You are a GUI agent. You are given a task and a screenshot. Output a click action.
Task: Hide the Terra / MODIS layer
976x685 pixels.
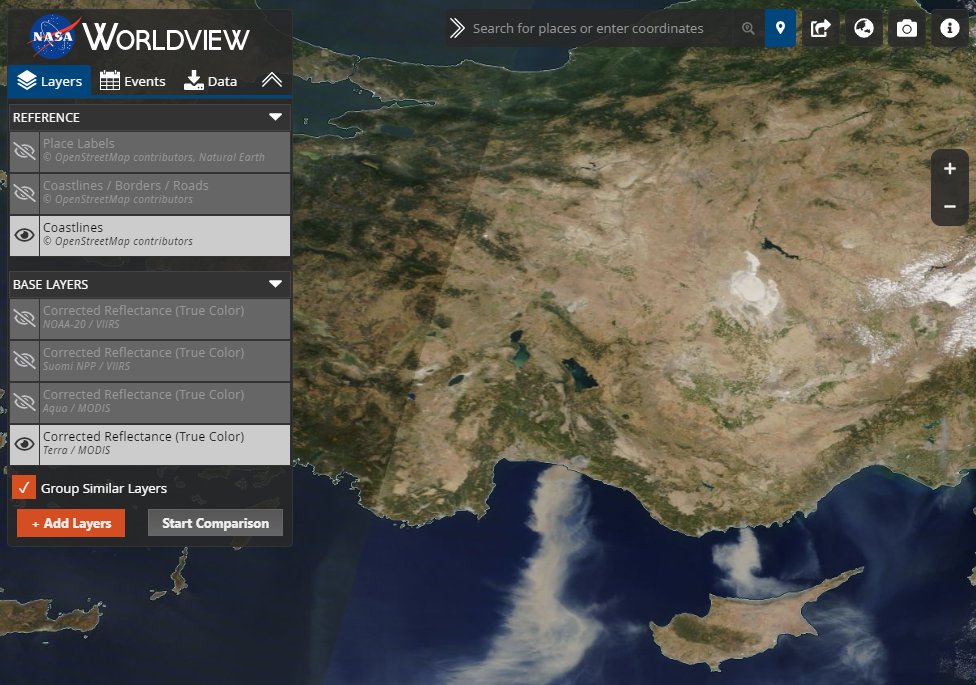pos(24,444)
